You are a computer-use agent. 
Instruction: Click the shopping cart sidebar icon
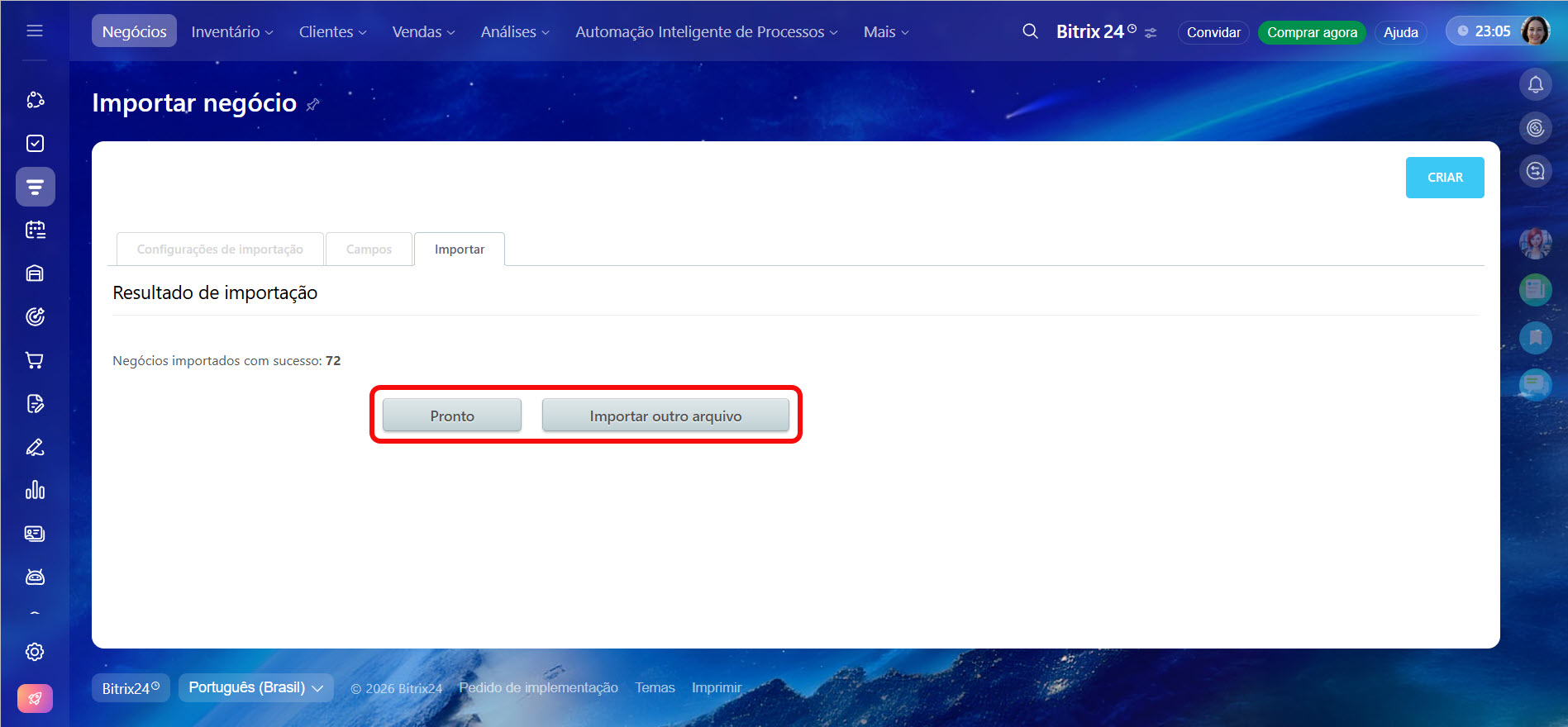35,360
